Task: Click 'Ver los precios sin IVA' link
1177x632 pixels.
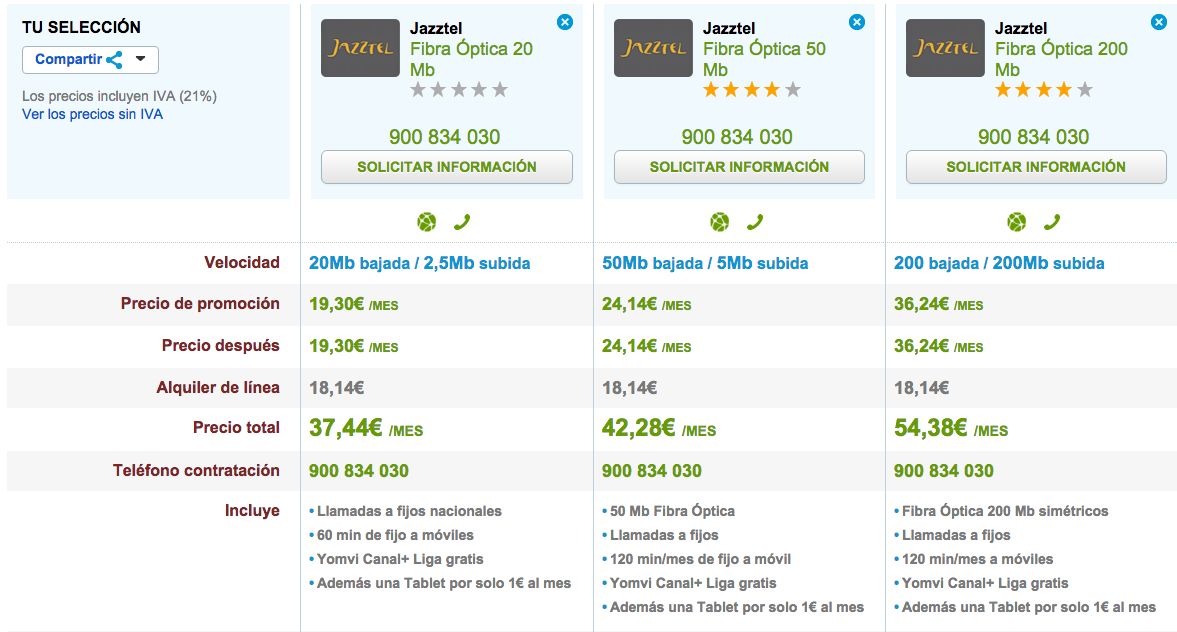Action: point(92,114)
